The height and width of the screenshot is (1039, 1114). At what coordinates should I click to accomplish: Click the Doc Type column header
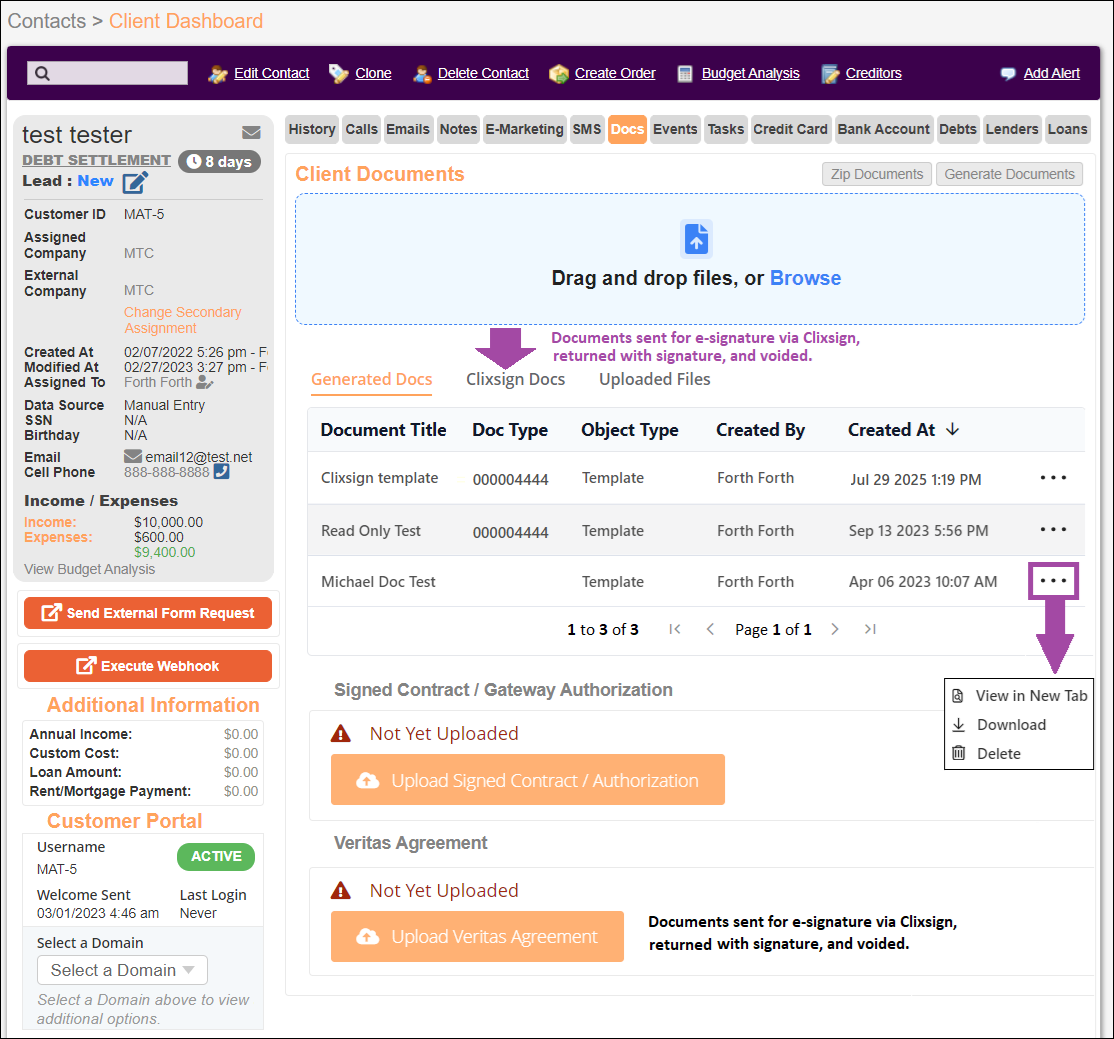point(510,430)
